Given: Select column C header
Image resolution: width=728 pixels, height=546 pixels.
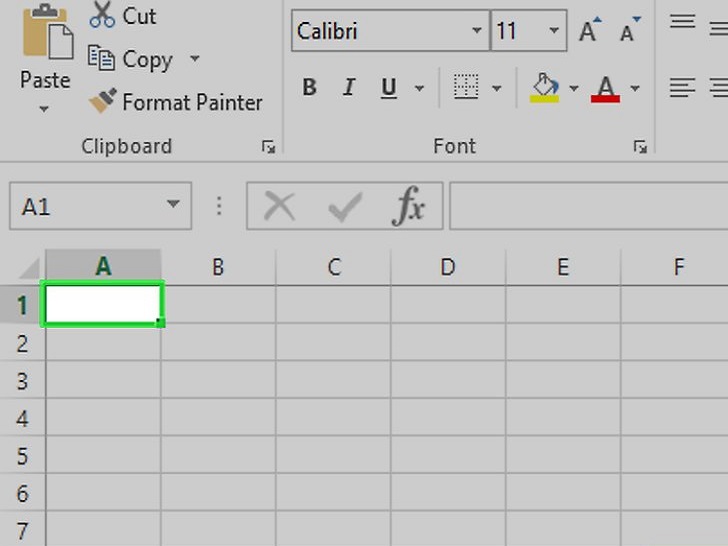Looking at the screenshot, I should click(x=334, y=267).
